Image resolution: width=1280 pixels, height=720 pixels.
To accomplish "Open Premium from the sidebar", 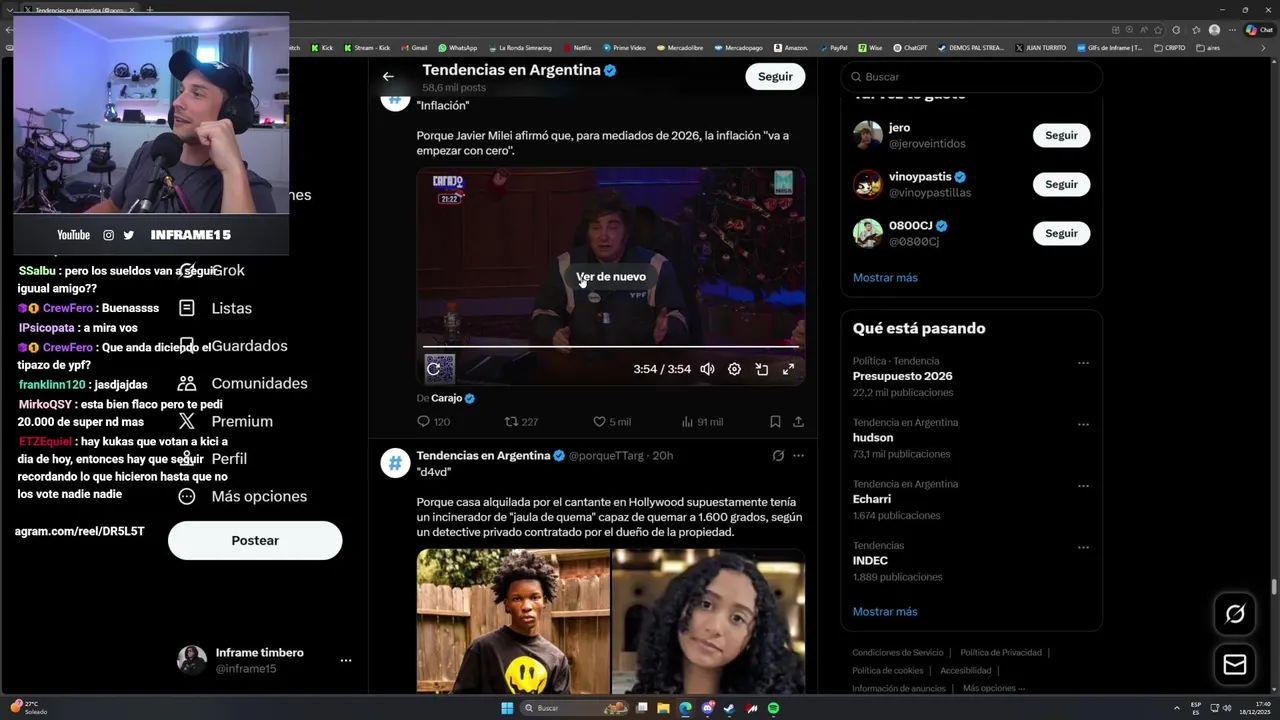I will coord(225,421).
